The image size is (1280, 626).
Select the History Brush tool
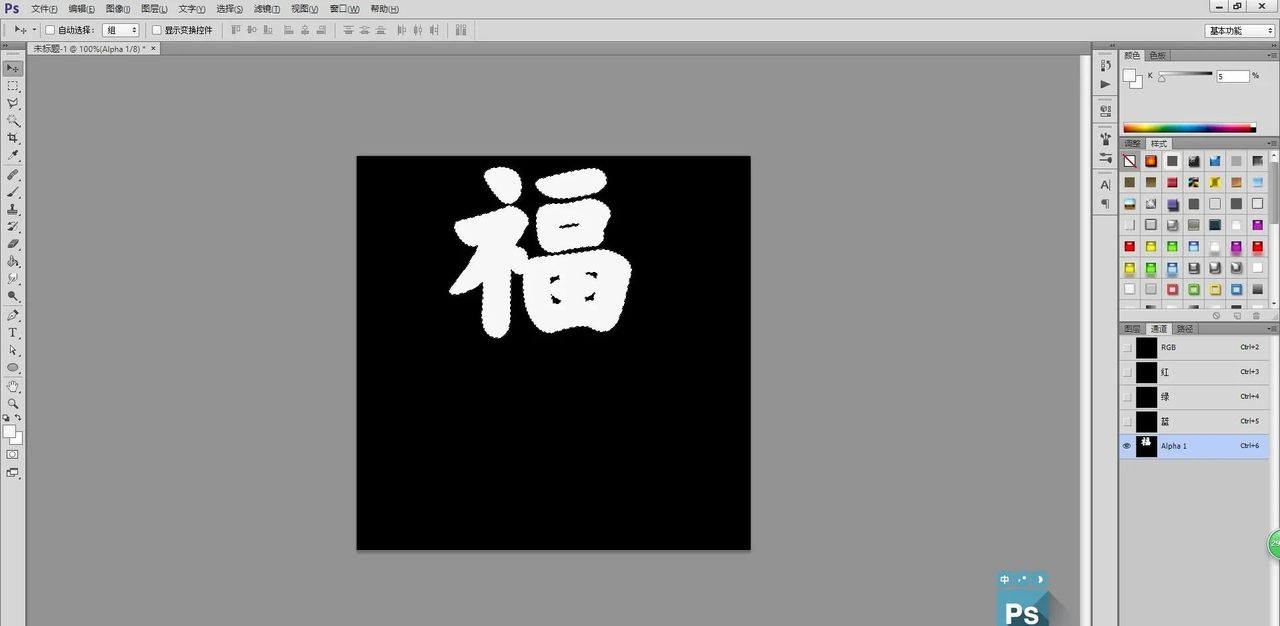13,226
